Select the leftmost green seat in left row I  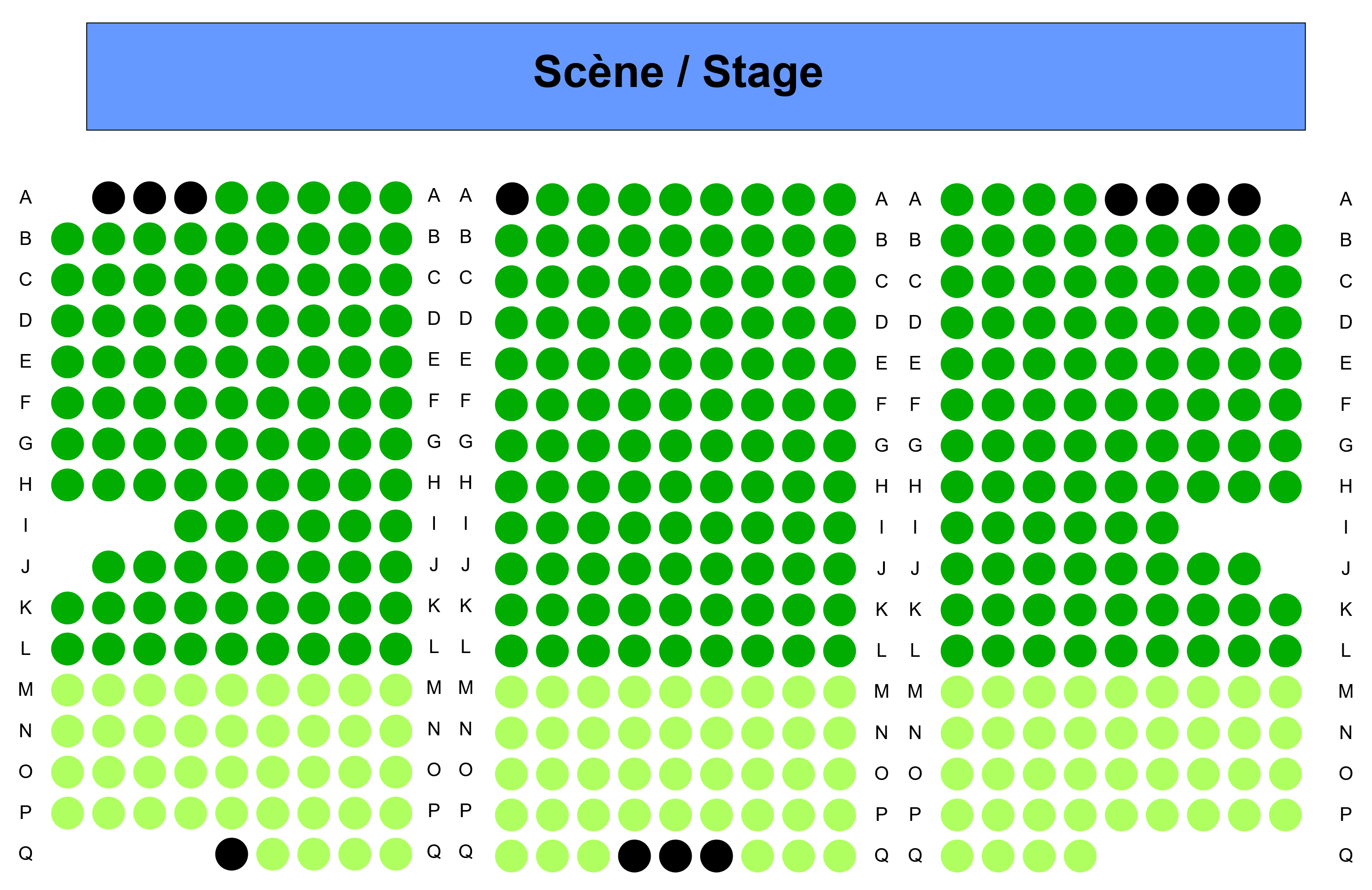191,526
